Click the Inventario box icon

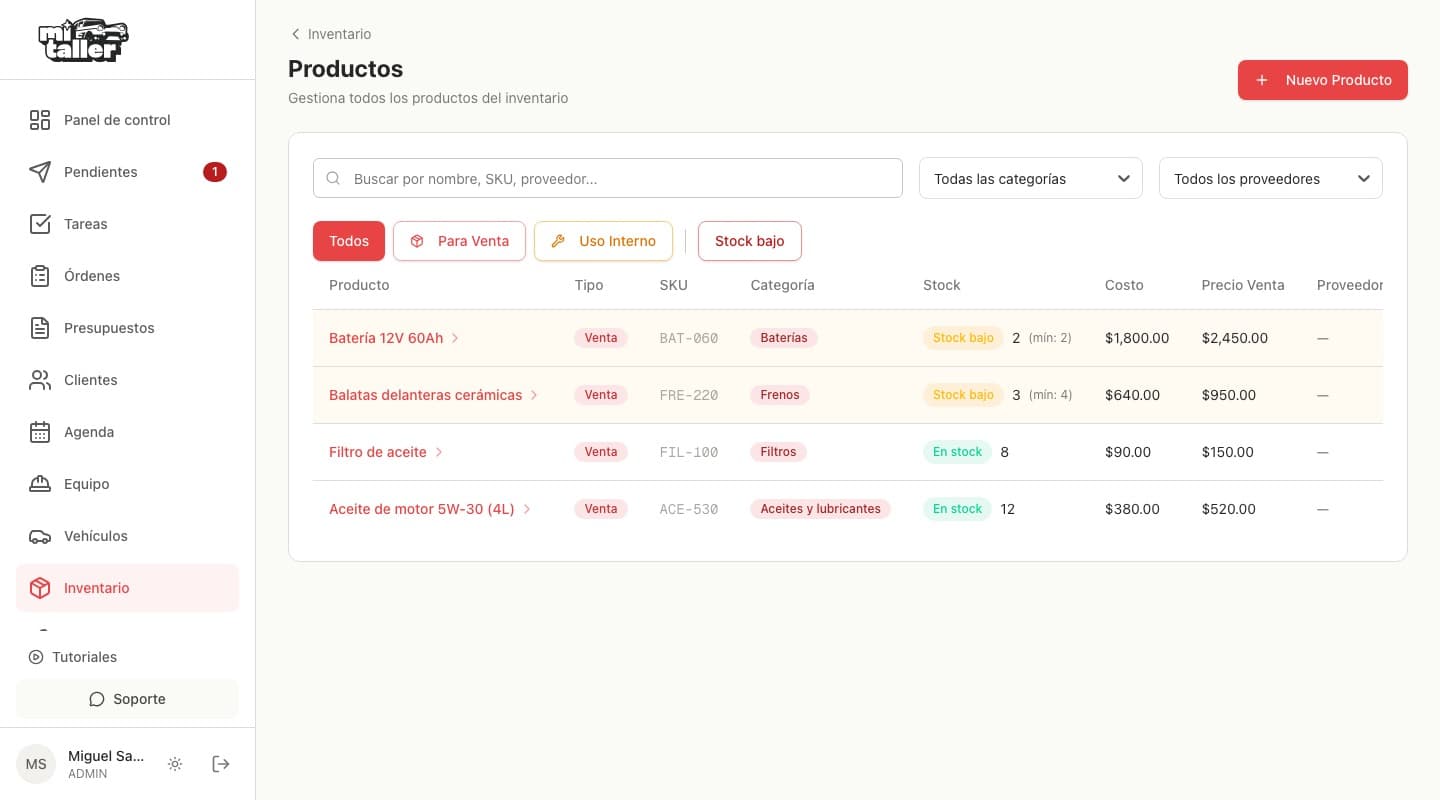tap(40, 588)
